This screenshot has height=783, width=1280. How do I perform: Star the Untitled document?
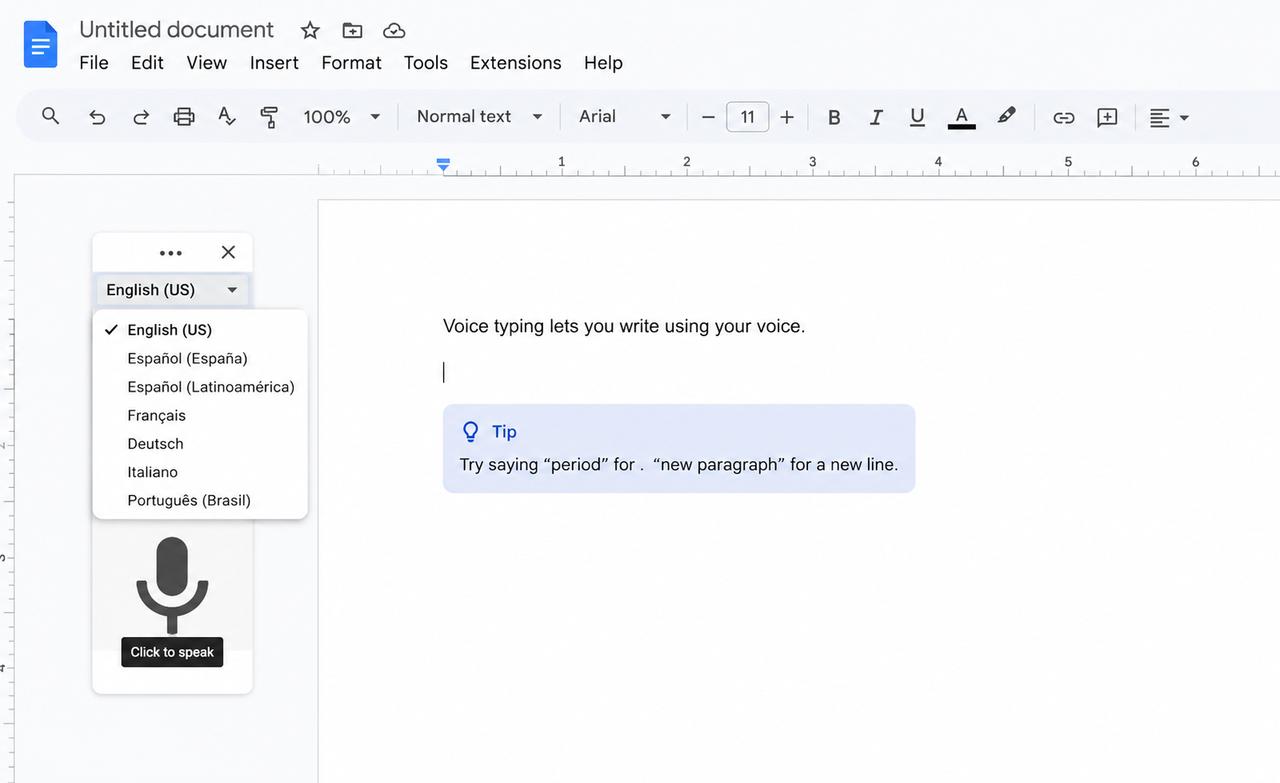[310, 30]
